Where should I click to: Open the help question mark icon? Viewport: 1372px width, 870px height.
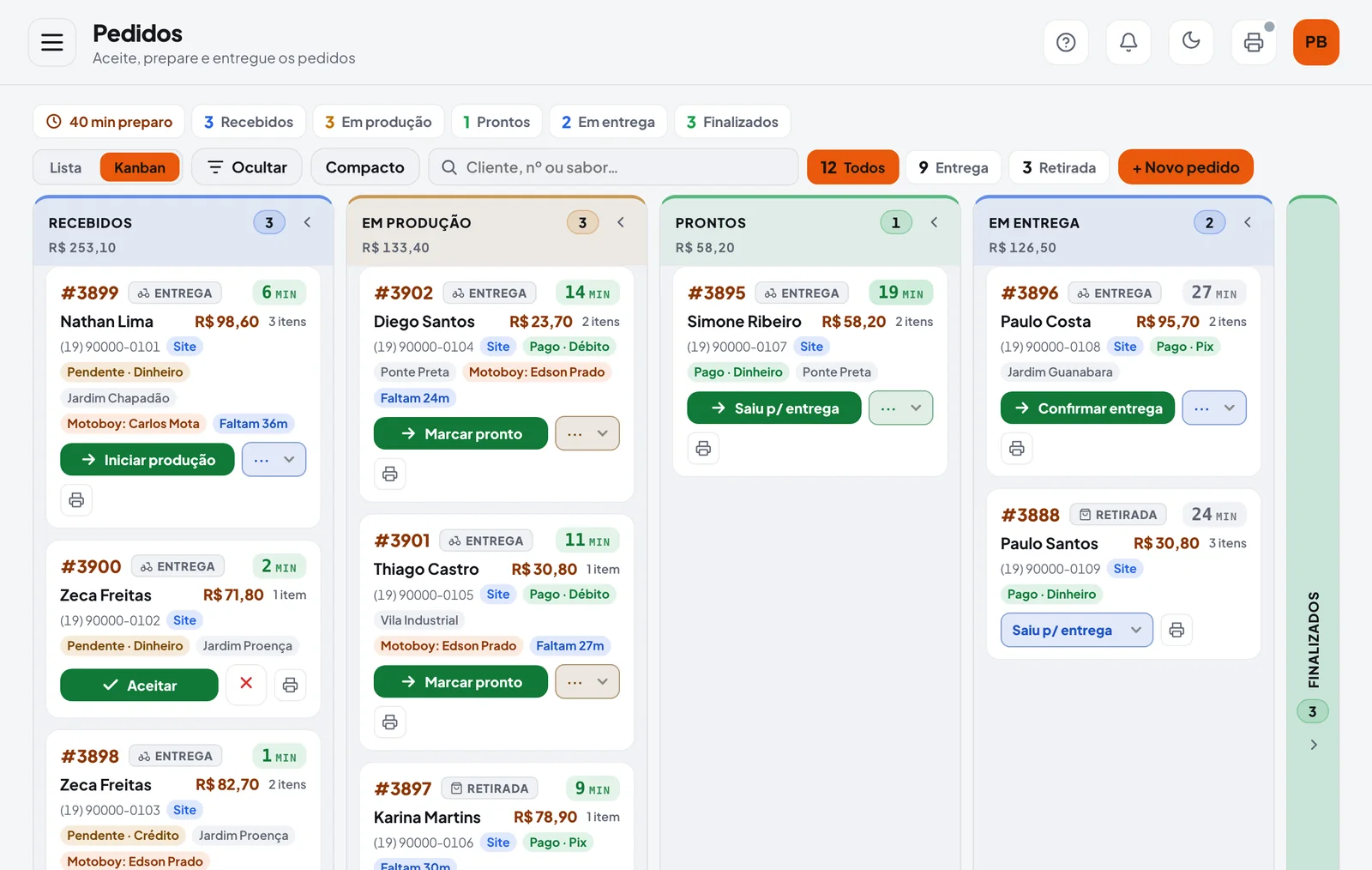tap(1066, 42)
